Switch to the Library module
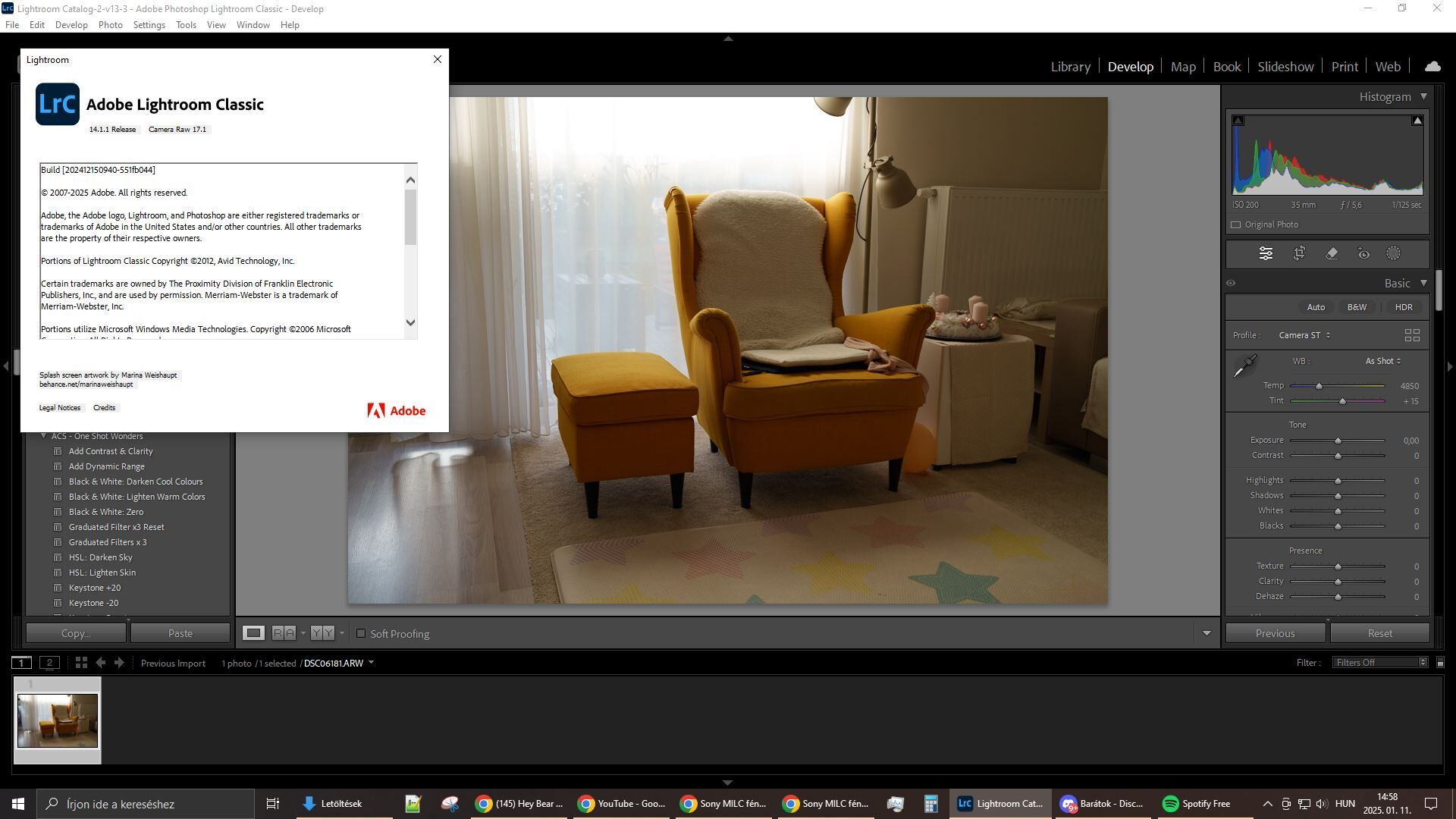This screenshot has height=819, width=1456. [1070, 67]
